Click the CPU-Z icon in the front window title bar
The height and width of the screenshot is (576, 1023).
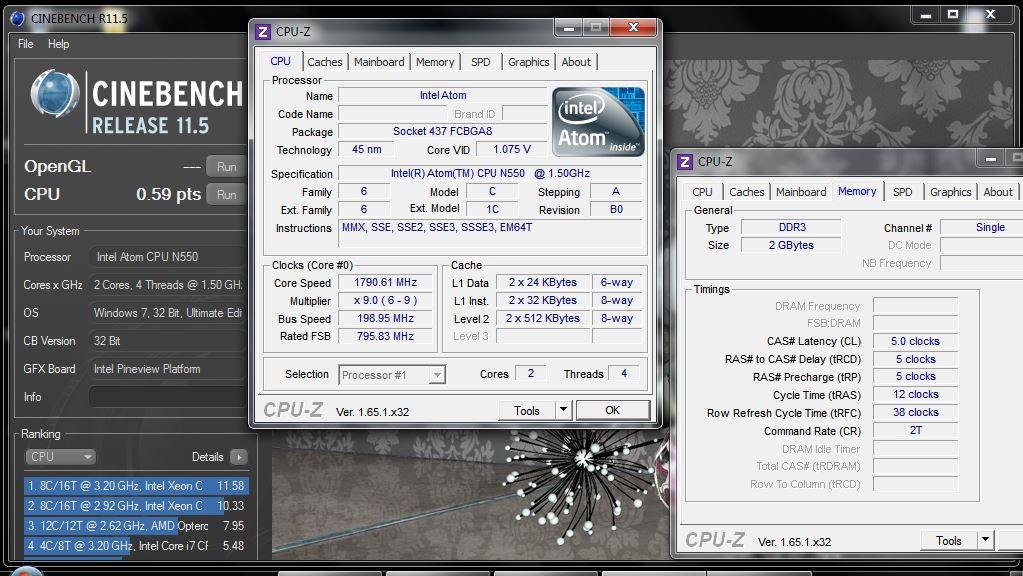pos(263,31)
